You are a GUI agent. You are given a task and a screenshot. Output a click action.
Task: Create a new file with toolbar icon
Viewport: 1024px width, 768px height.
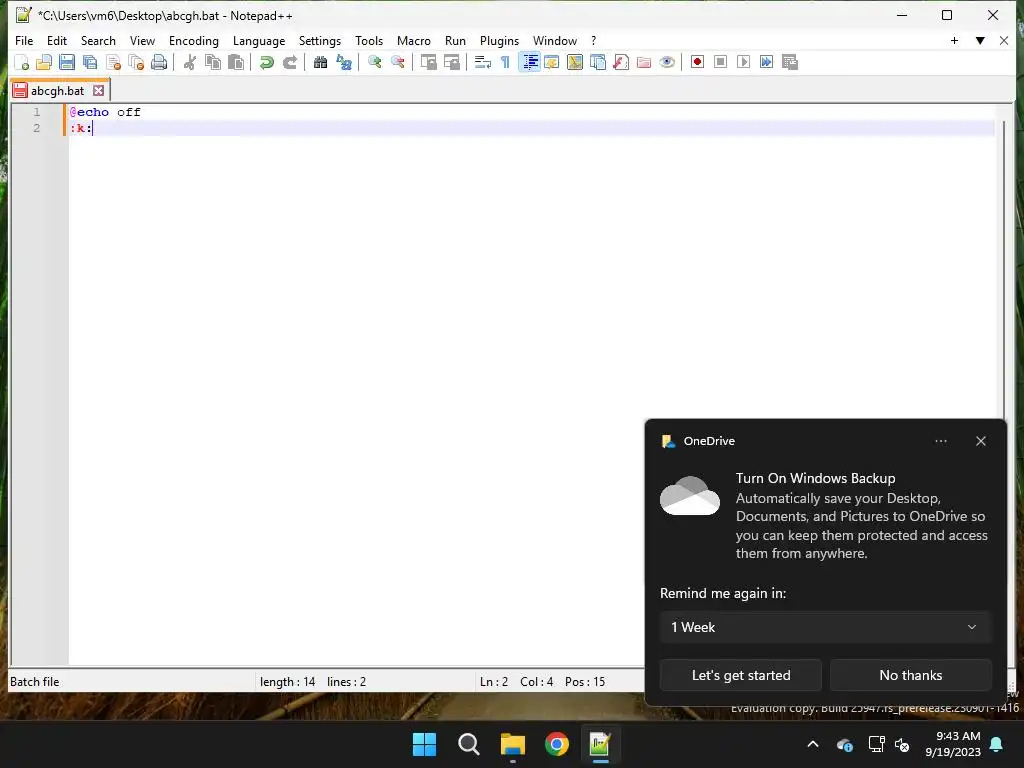point(22,62)
